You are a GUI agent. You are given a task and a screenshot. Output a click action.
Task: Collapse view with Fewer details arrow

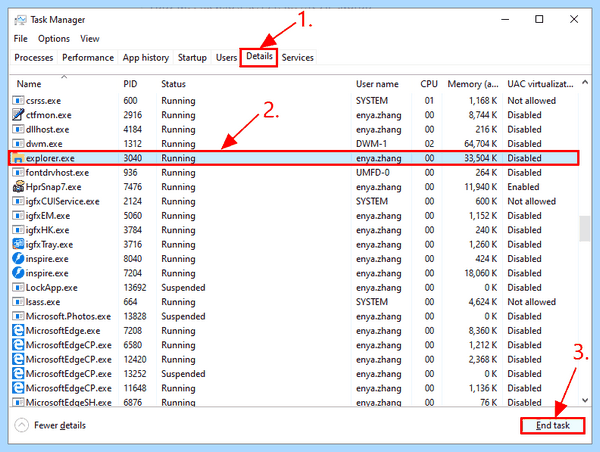(x=21, y=425)
